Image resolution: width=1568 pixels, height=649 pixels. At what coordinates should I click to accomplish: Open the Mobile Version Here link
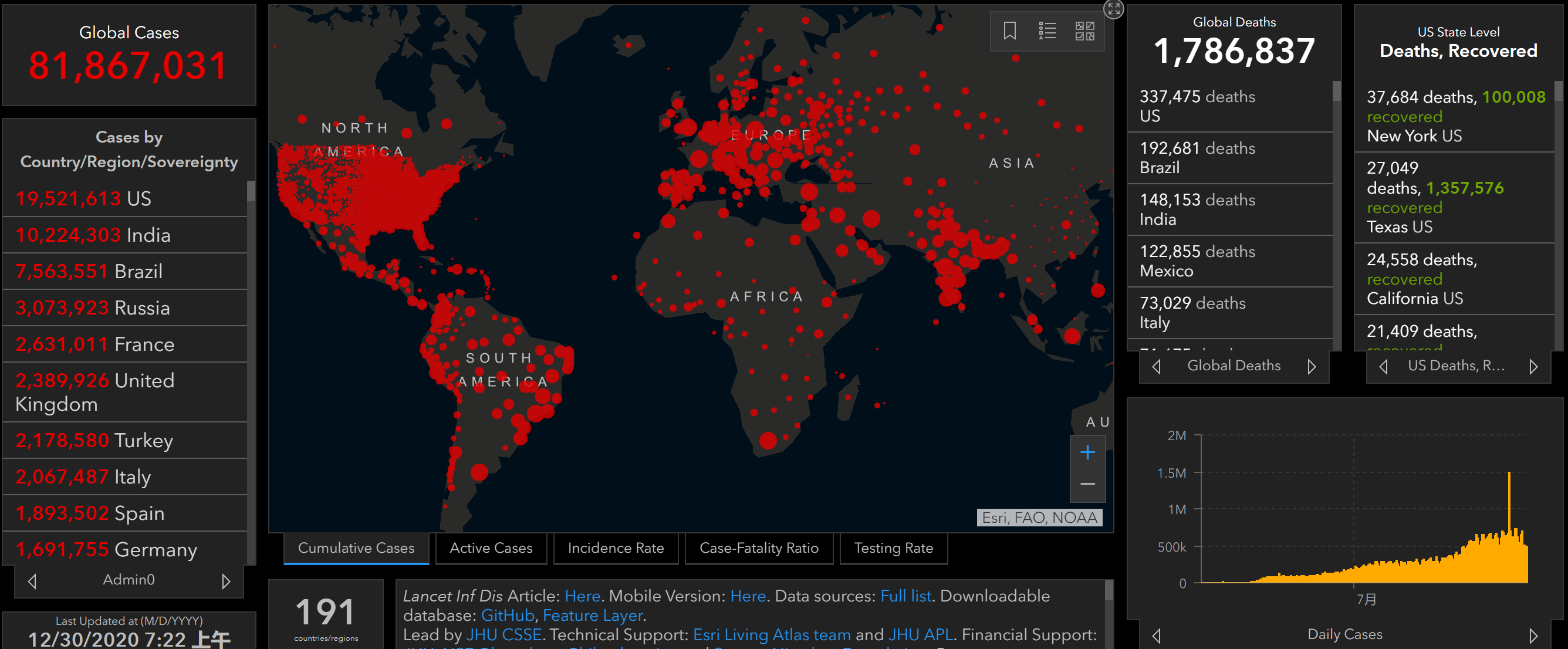point(748,596)
